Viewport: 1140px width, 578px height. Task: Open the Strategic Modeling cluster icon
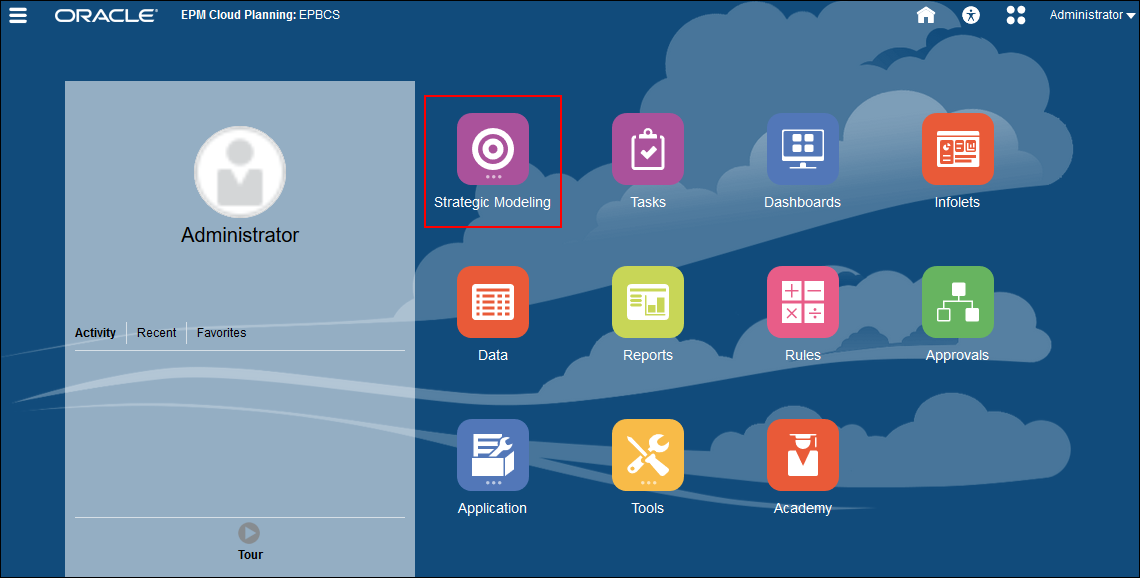492,148
